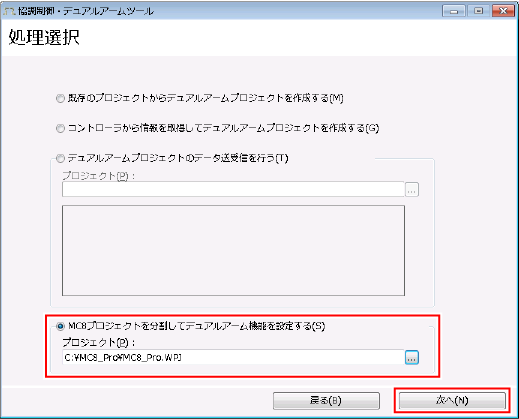
Task: Open the browse button beside C:¥MC8_Pro path
Action: click(412, 358)
